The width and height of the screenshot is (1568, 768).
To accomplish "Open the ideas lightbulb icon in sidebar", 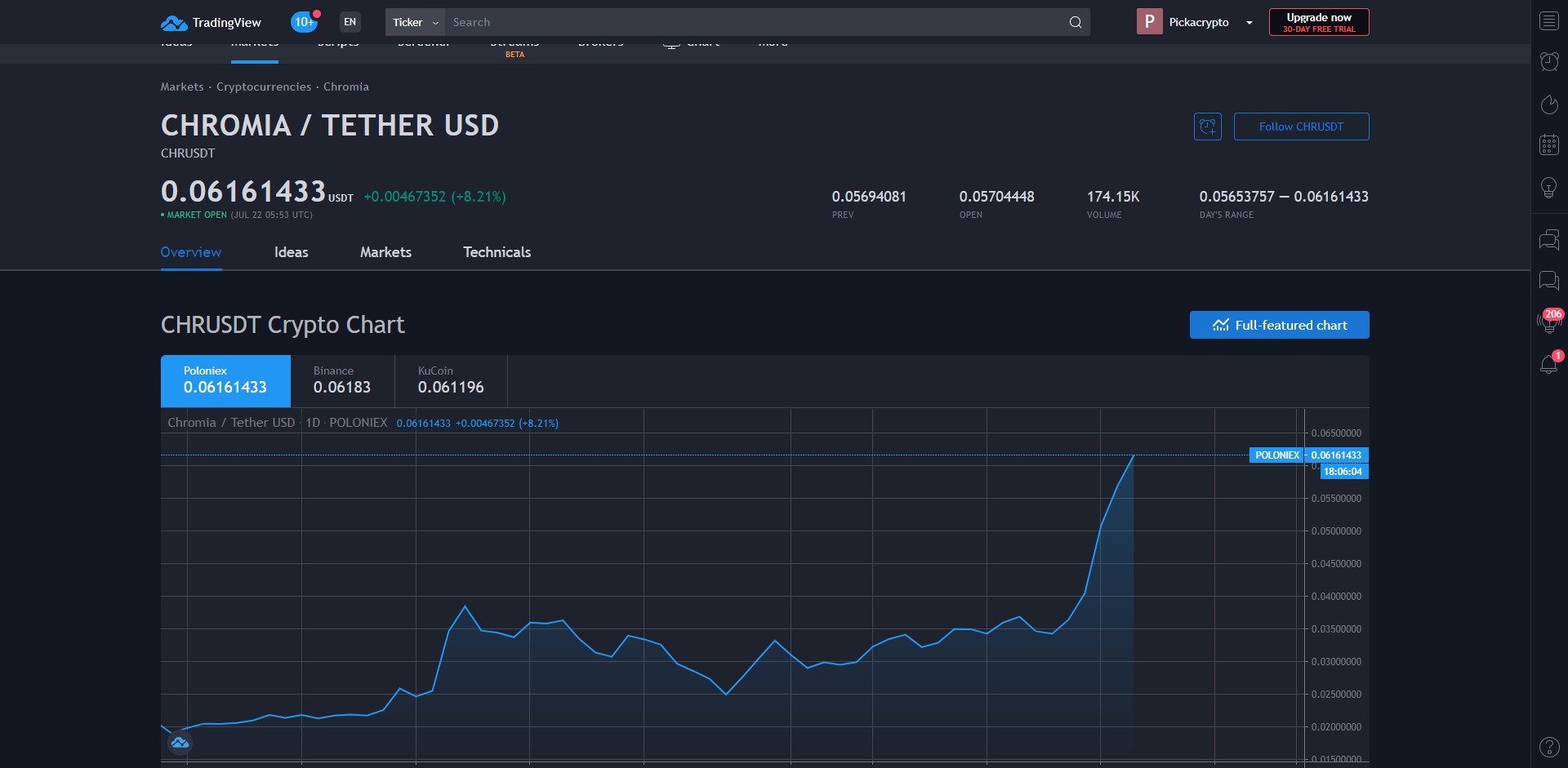I will tap(1548, 188).
